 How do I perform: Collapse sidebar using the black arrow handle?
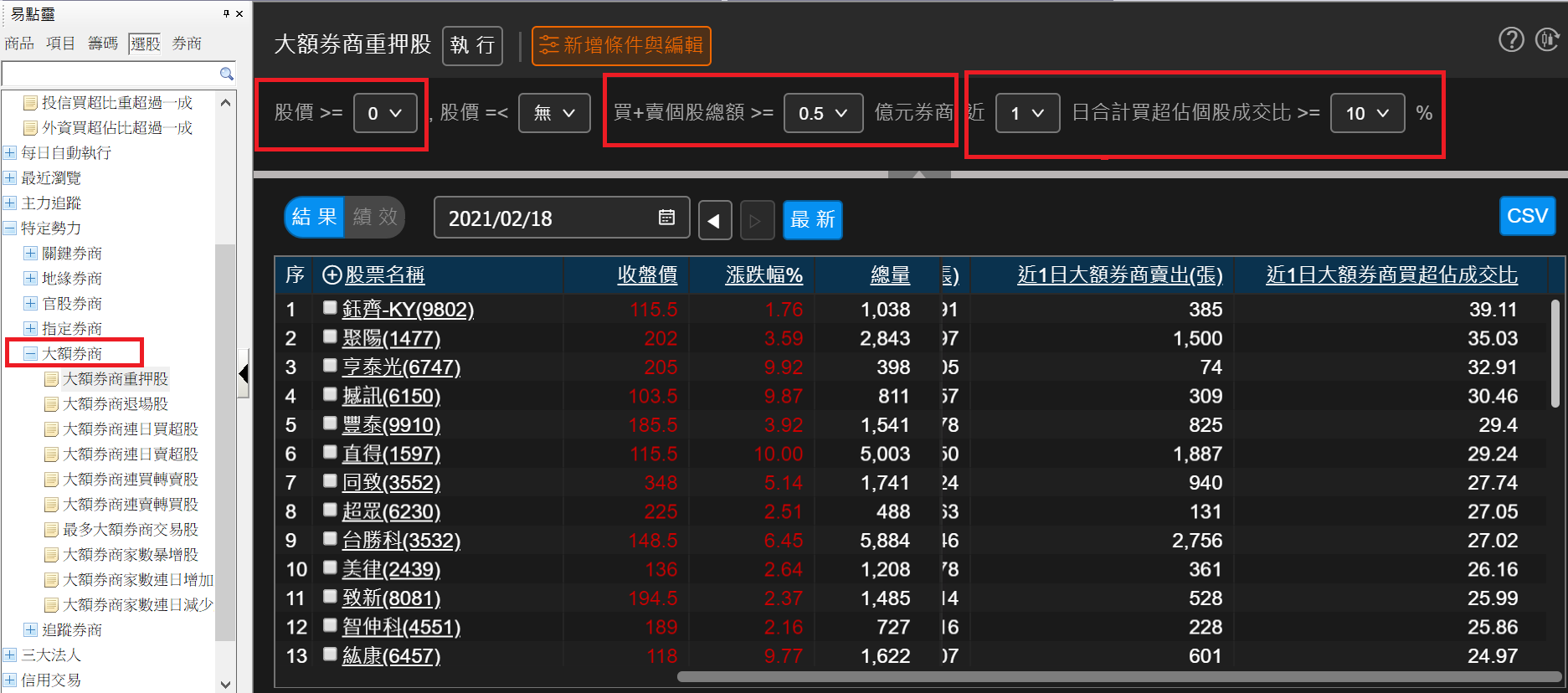[x=244, y=374]
